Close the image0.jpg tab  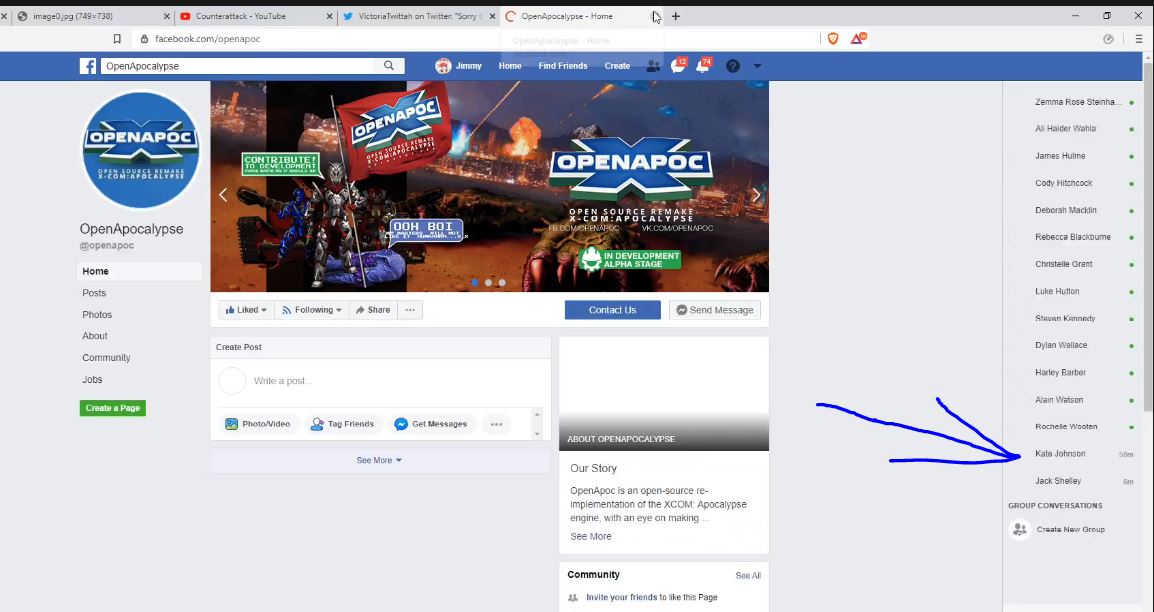coord(166,16)
